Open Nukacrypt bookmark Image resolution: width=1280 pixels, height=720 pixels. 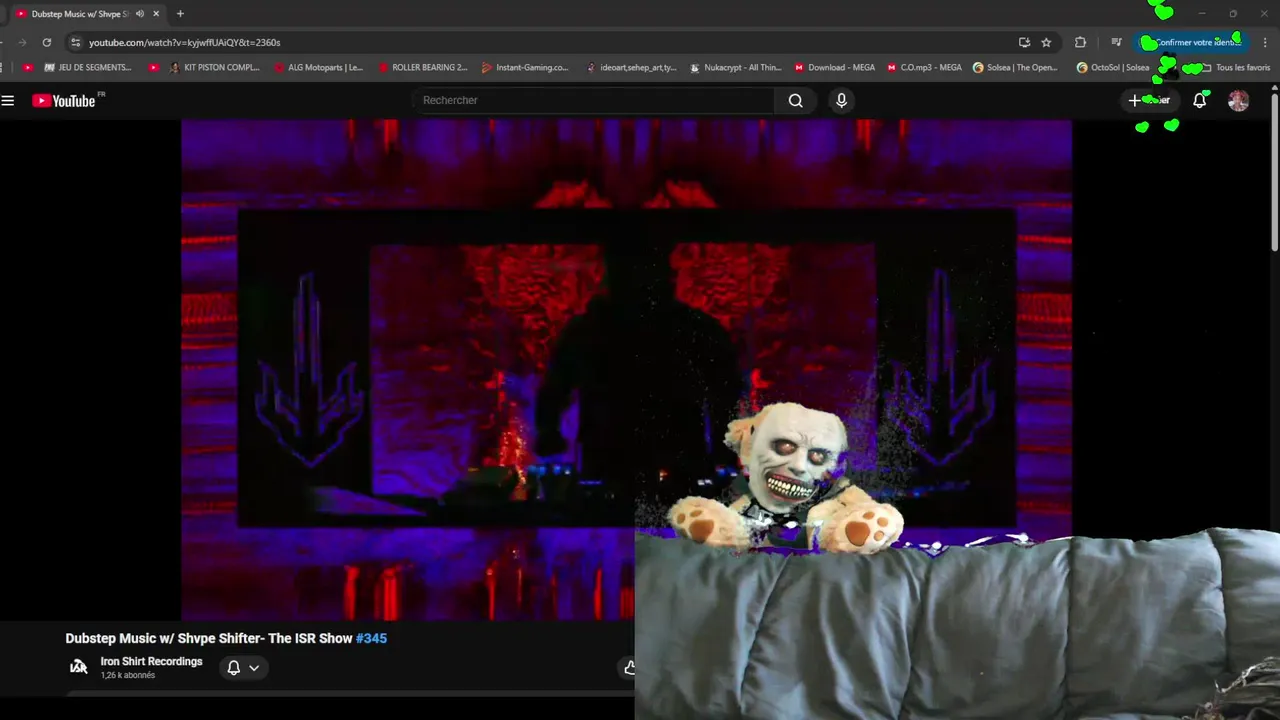735,68
